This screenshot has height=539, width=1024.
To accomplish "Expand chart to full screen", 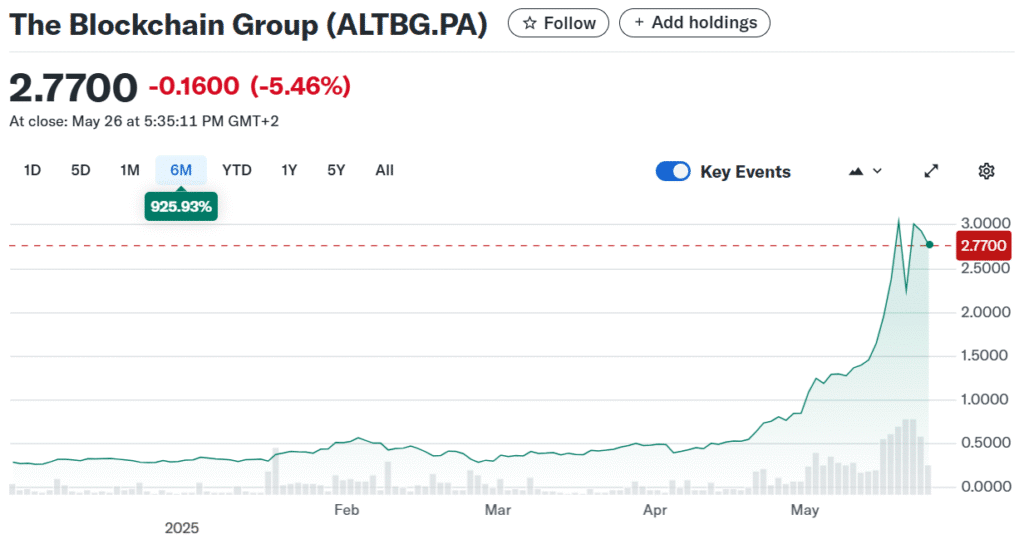I will pos(931,171).
